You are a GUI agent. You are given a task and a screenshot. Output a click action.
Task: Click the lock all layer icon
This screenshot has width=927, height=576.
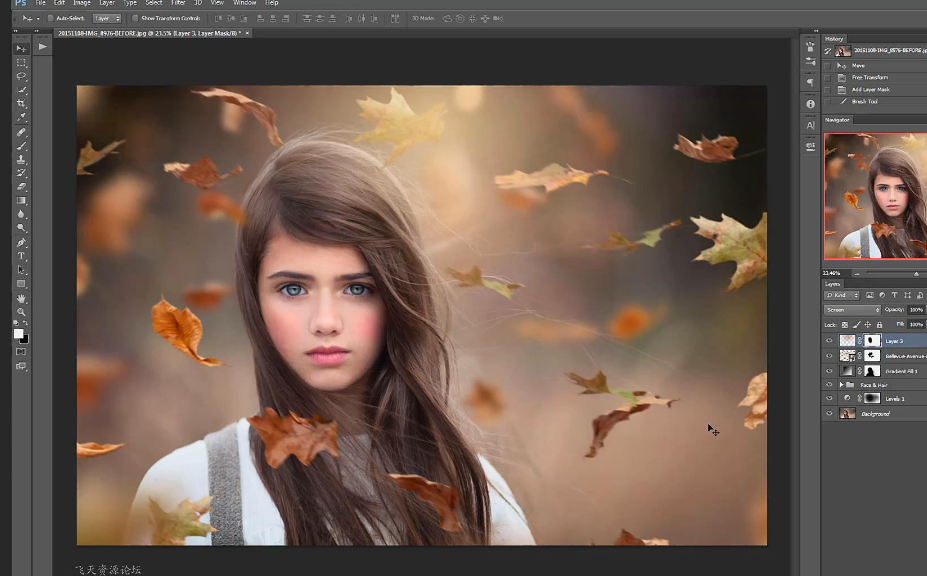[x=879, y=324]
